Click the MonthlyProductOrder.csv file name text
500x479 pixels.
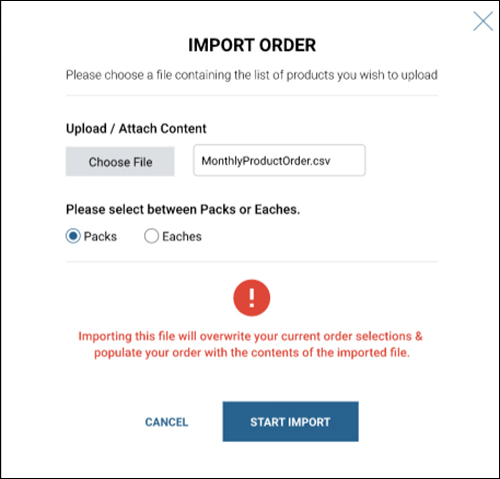point(266,161)
